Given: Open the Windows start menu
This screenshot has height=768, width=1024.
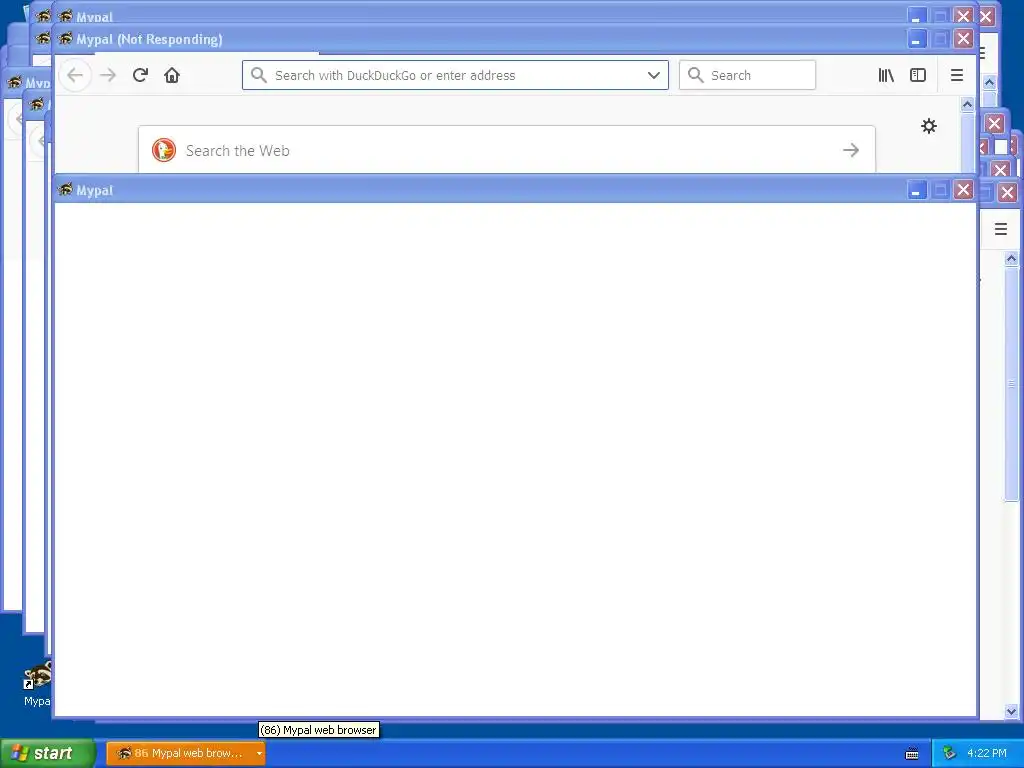Looking at the screenshot, I should pyautogui.click(x=48, y=754).
